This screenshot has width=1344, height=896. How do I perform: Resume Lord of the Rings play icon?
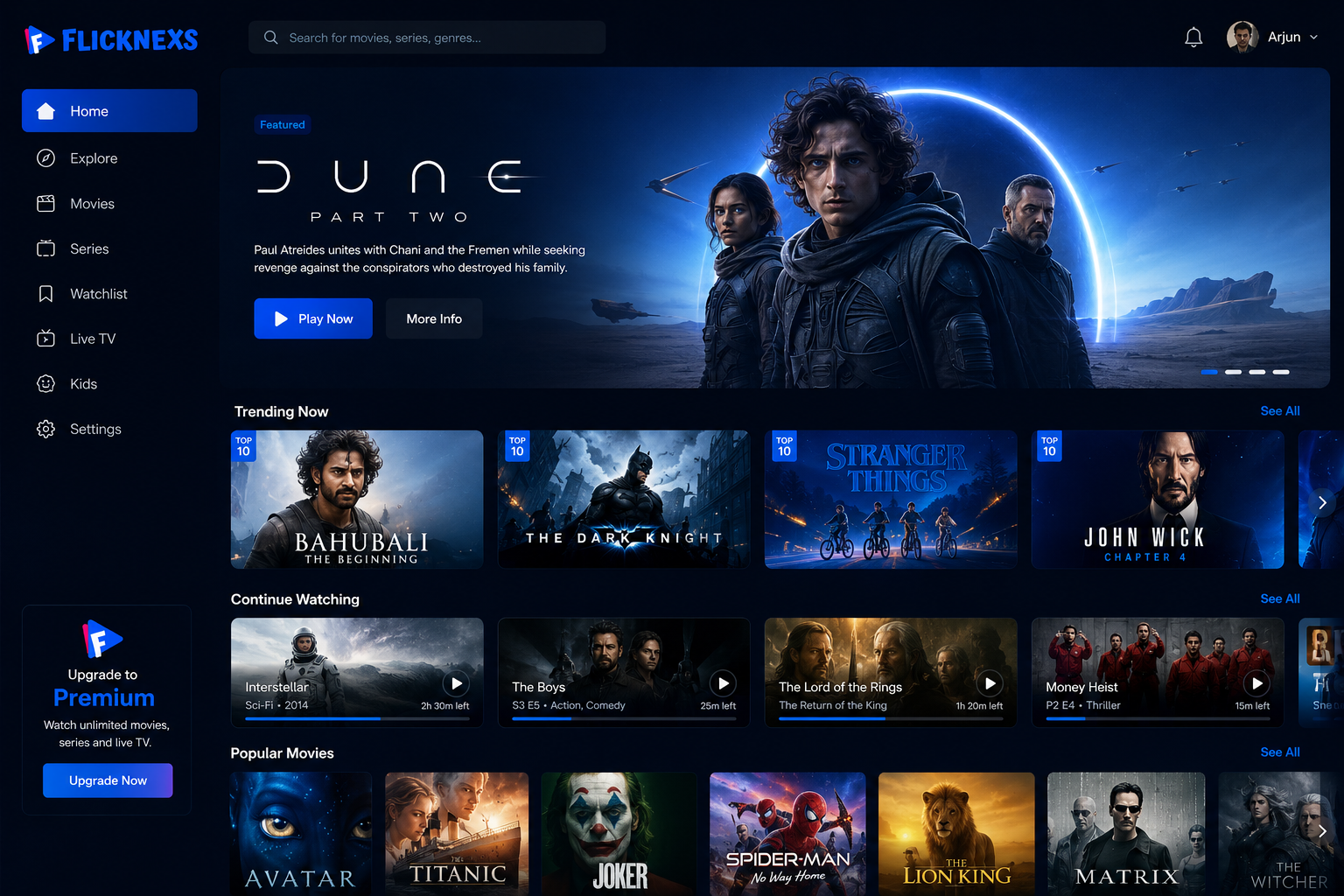(x=990, y=683)
